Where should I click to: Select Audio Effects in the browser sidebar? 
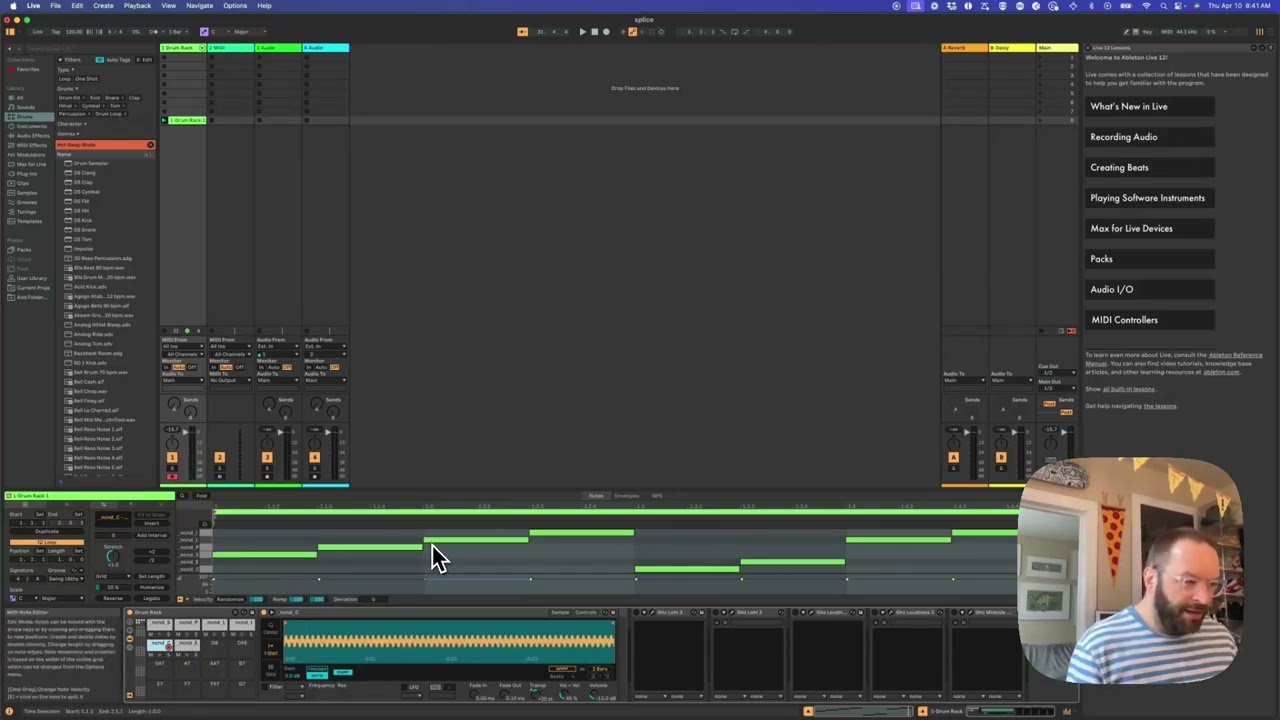32,136
